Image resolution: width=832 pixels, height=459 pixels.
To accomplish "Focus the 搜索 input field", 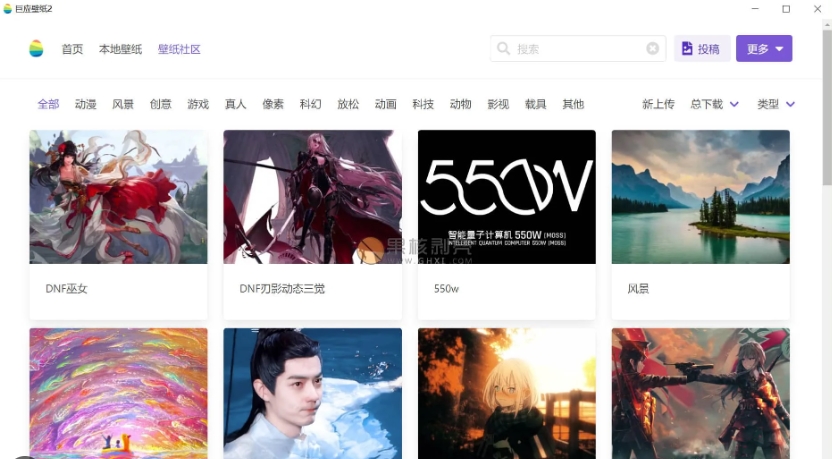I will pos(578,49).
